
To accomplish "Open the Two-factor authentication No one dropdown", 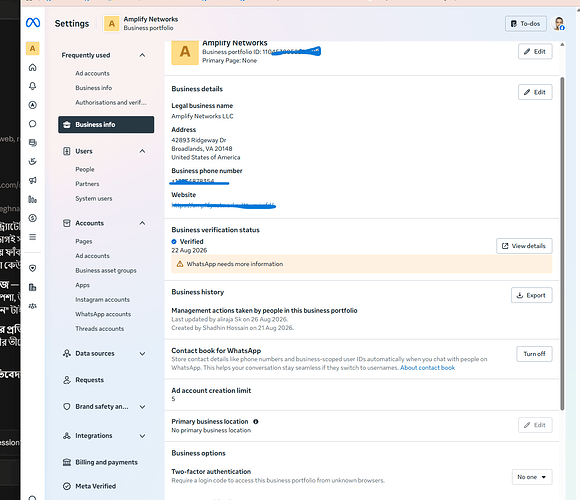I will pyautogui.click(x=532, y=477).
